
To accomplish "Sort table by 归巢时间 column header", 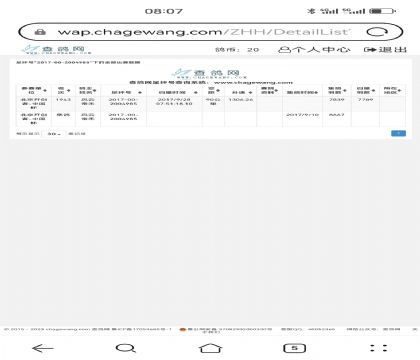I will [x=174, y=91].
